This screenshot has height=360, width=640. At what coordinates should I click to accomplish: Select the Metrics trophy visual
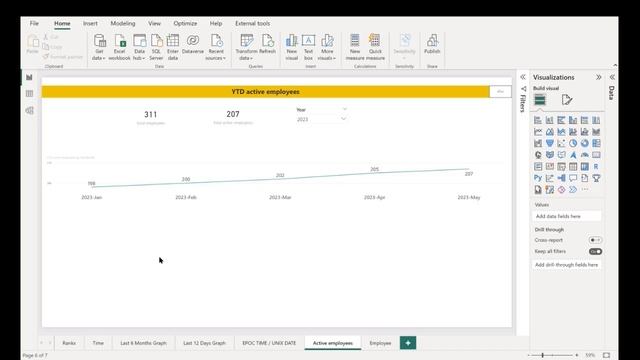(x=596, y=178)
